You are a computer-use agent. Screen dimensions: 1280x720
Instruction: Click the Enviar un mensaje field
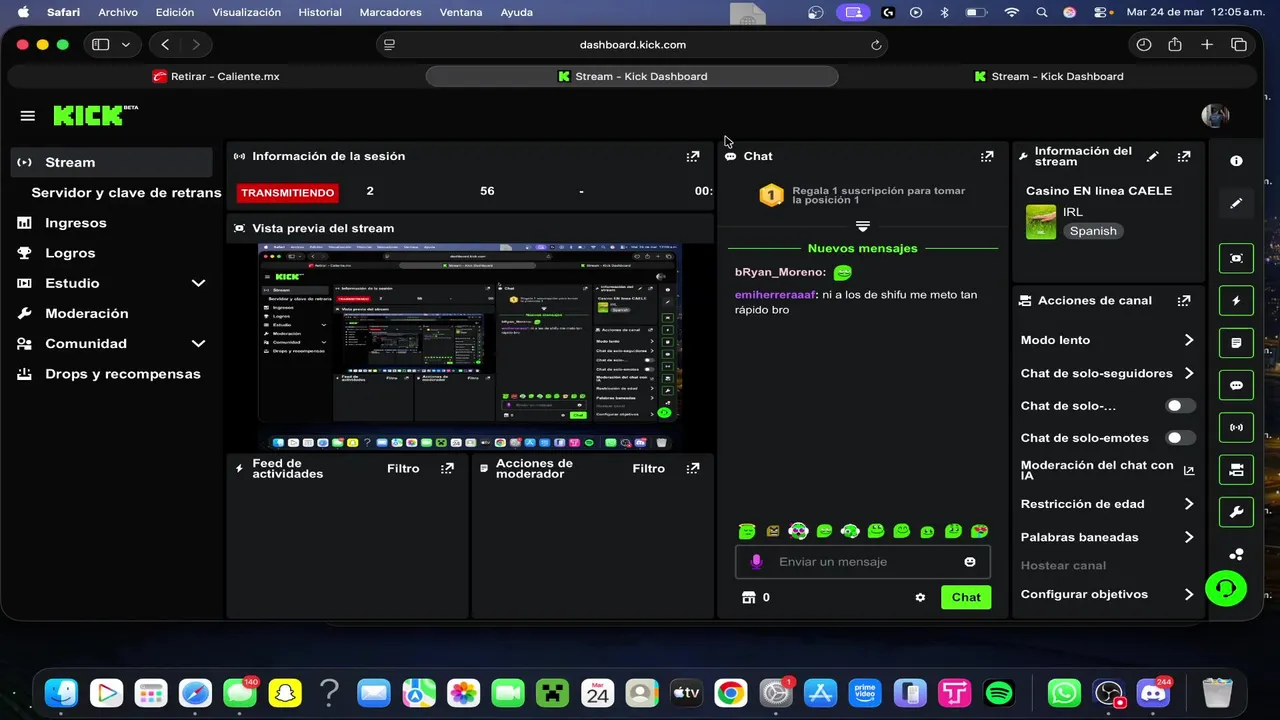coord(863,562)
